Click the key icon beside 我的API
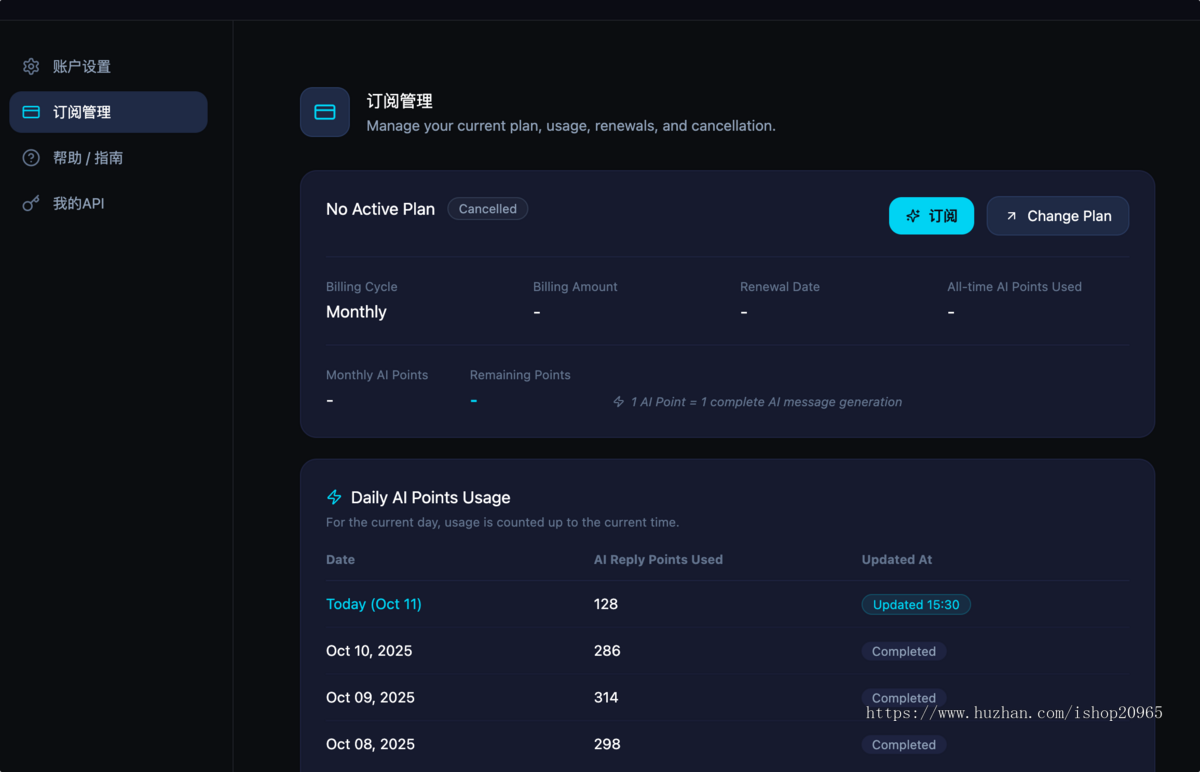Viewport: 1200px width, 772px height. pos(31,204)
